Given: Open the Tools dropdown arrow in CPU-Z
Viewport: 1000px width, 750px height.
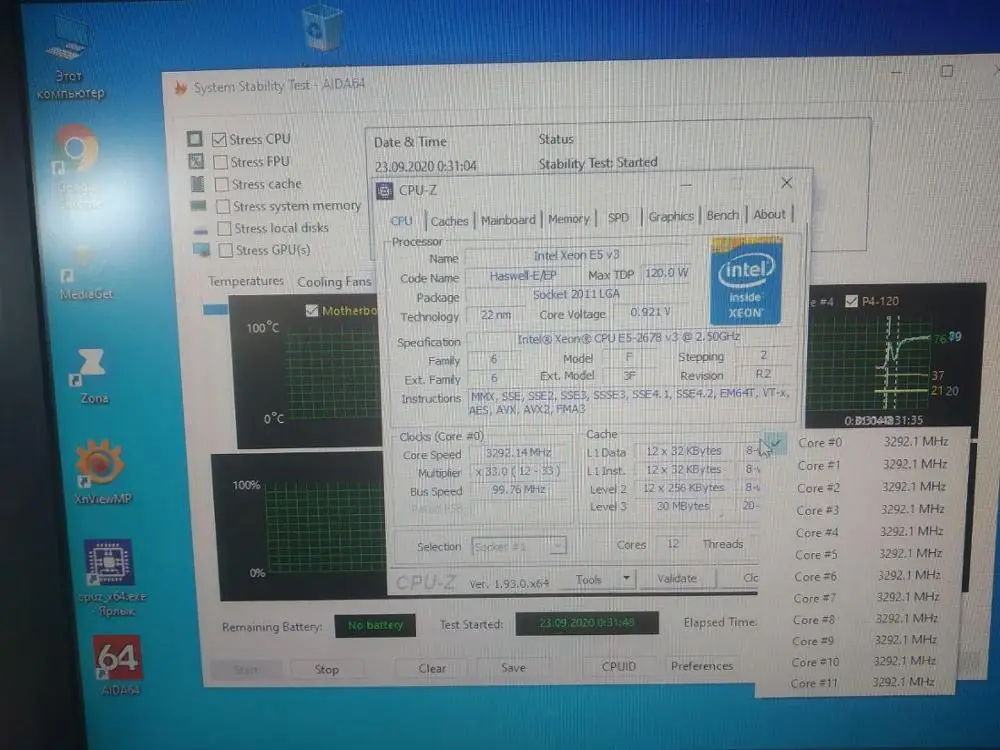Looking at the screenshot, I should [x=626, y=578].
